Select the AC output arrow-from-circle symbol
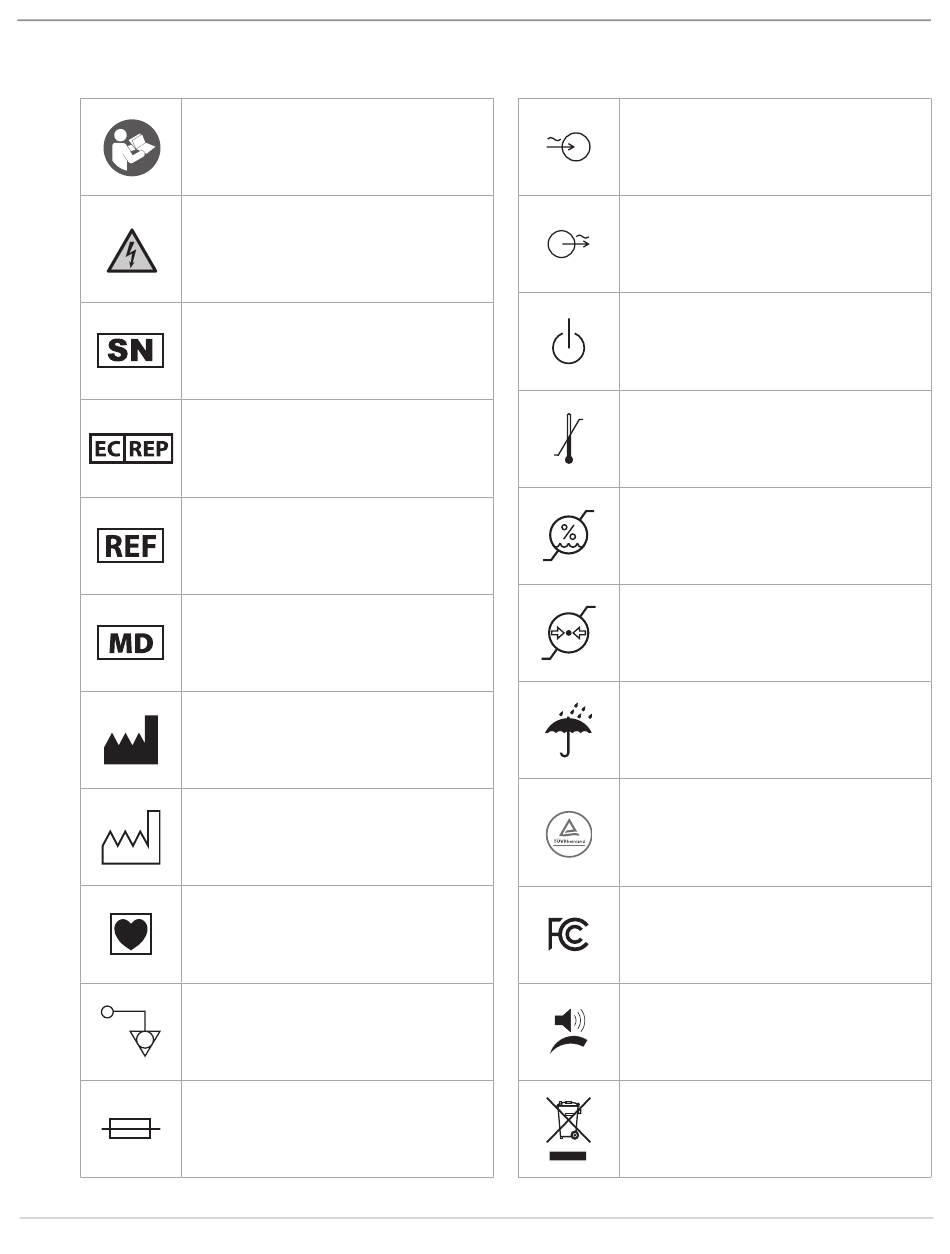The width and height of the screenshot is (950, 1254). (x=569, y=244)
